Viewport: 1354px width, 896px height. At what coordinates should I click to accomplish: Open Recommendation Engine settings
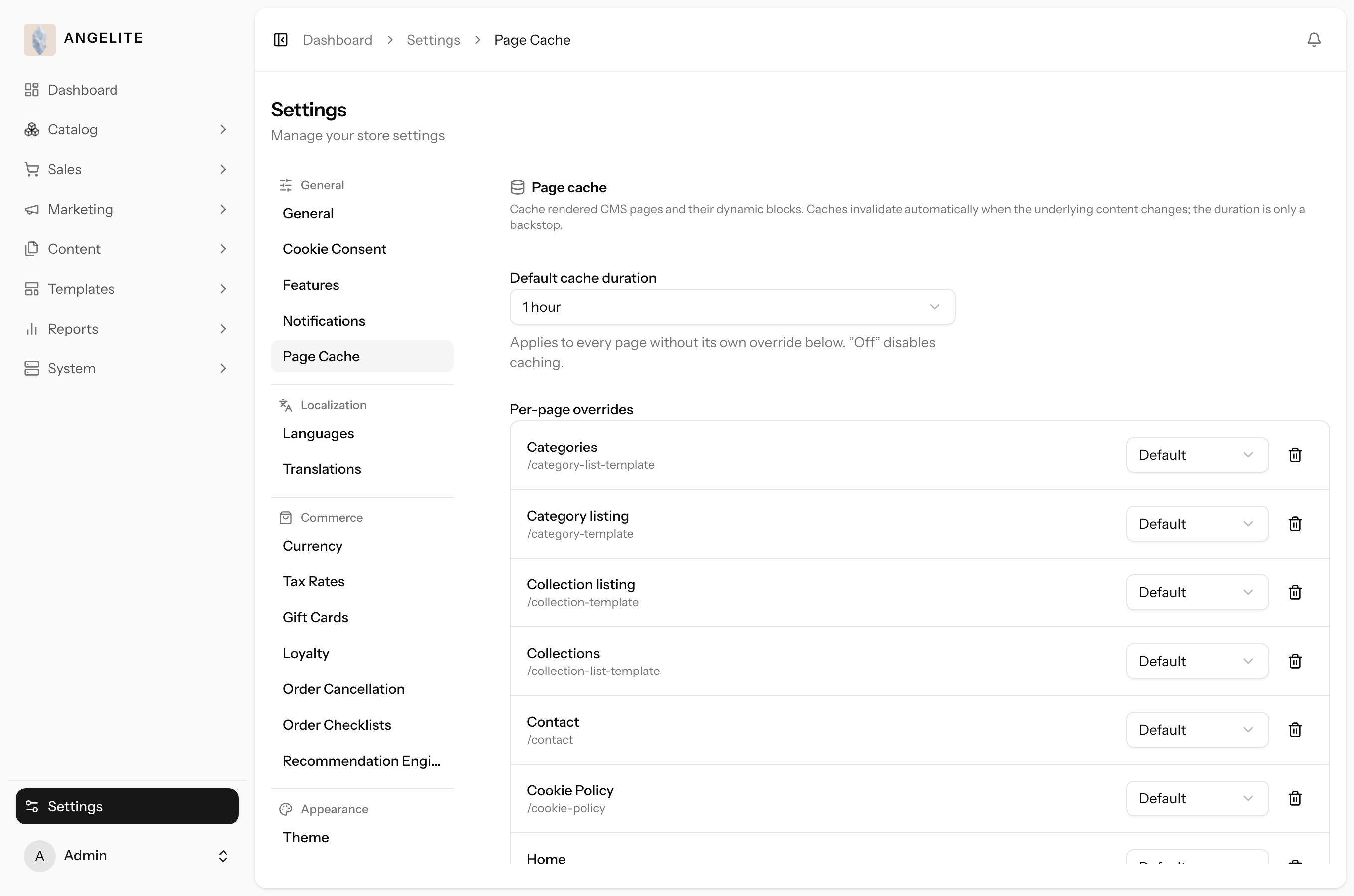(361, 761)
